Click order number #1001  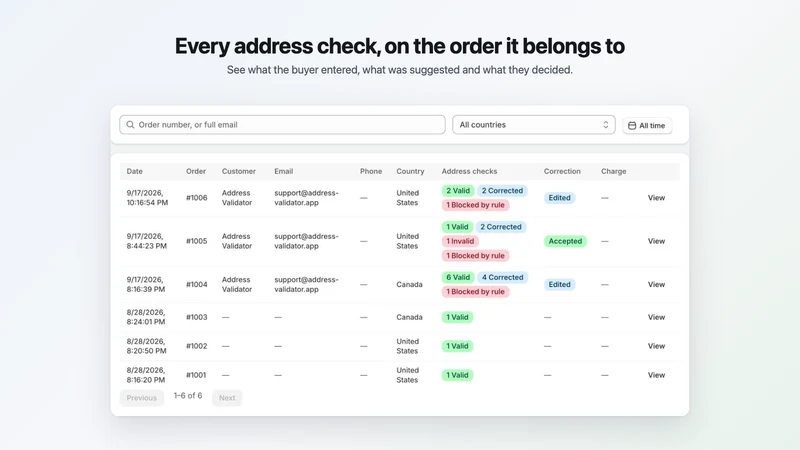[196, 375]
